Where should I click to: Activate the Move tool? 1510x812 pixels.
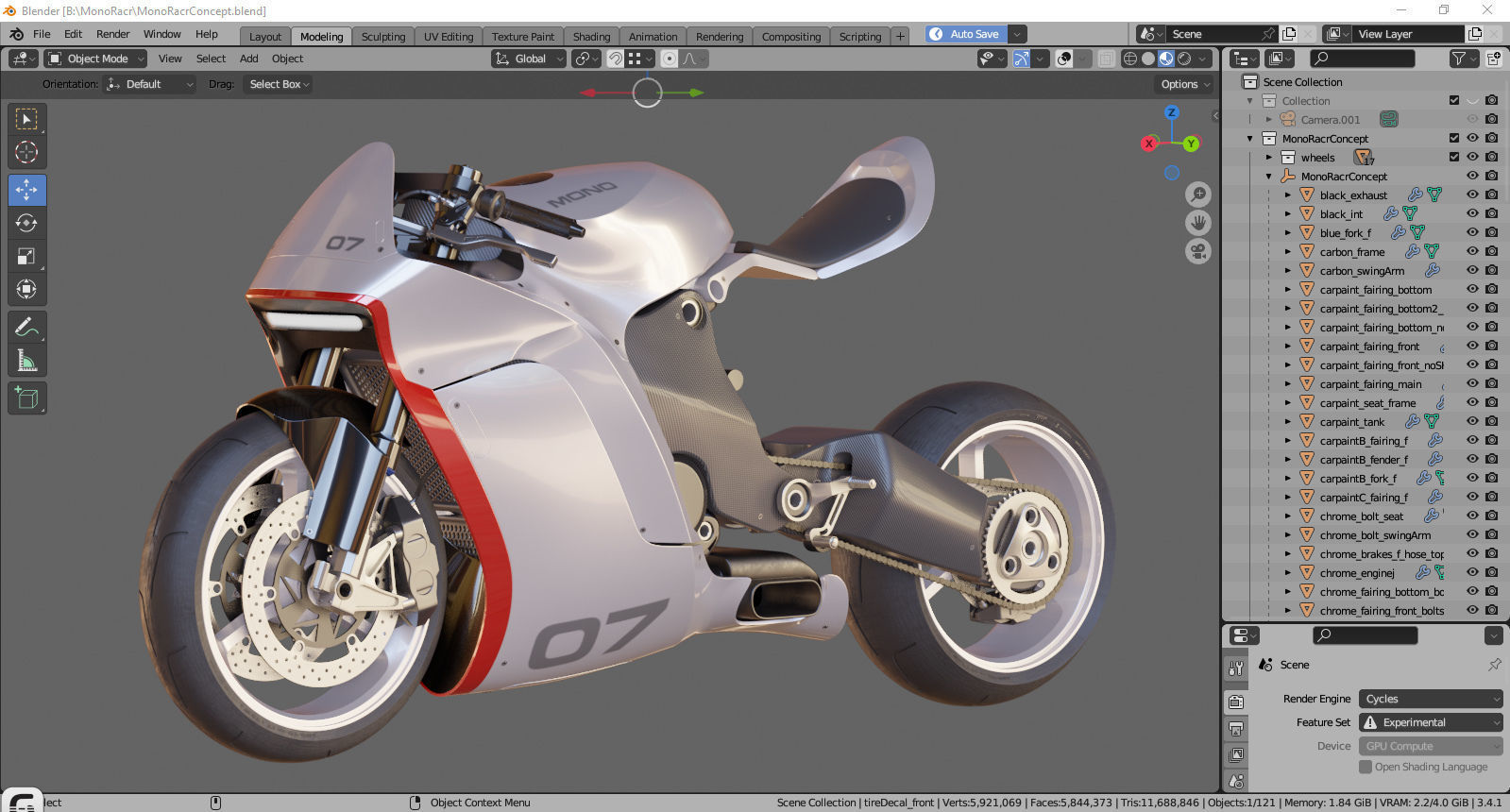(x=26, y=190)
